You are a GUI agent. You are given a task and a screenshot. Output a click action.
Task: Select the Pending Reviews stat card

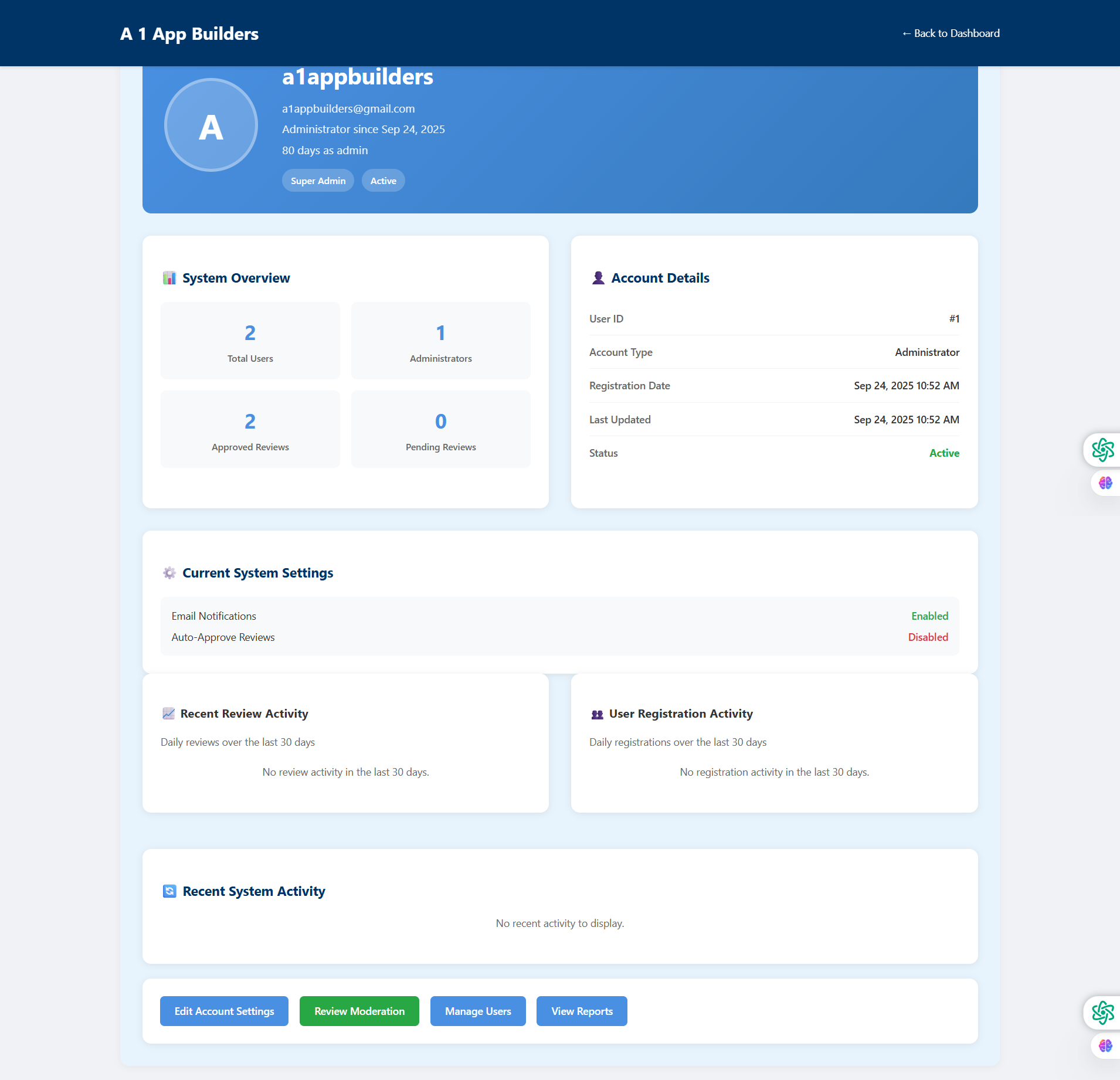(x=441, y=429)
